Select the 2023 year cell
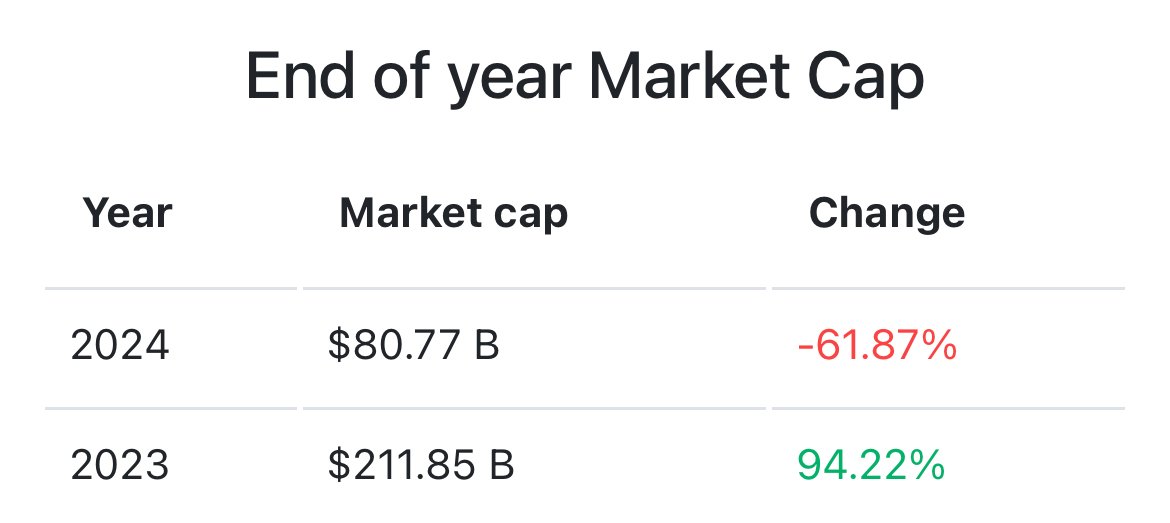This screenshot has height=523, width=1170. [x=120, y=465]
